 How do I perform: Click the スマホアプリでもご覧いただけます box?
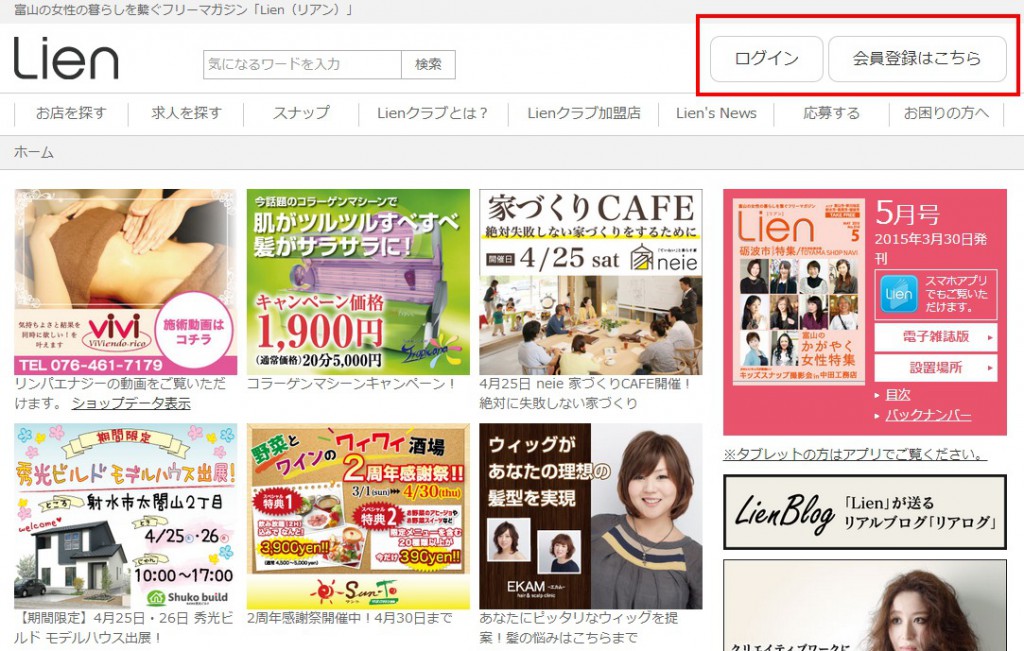(936, 294)
